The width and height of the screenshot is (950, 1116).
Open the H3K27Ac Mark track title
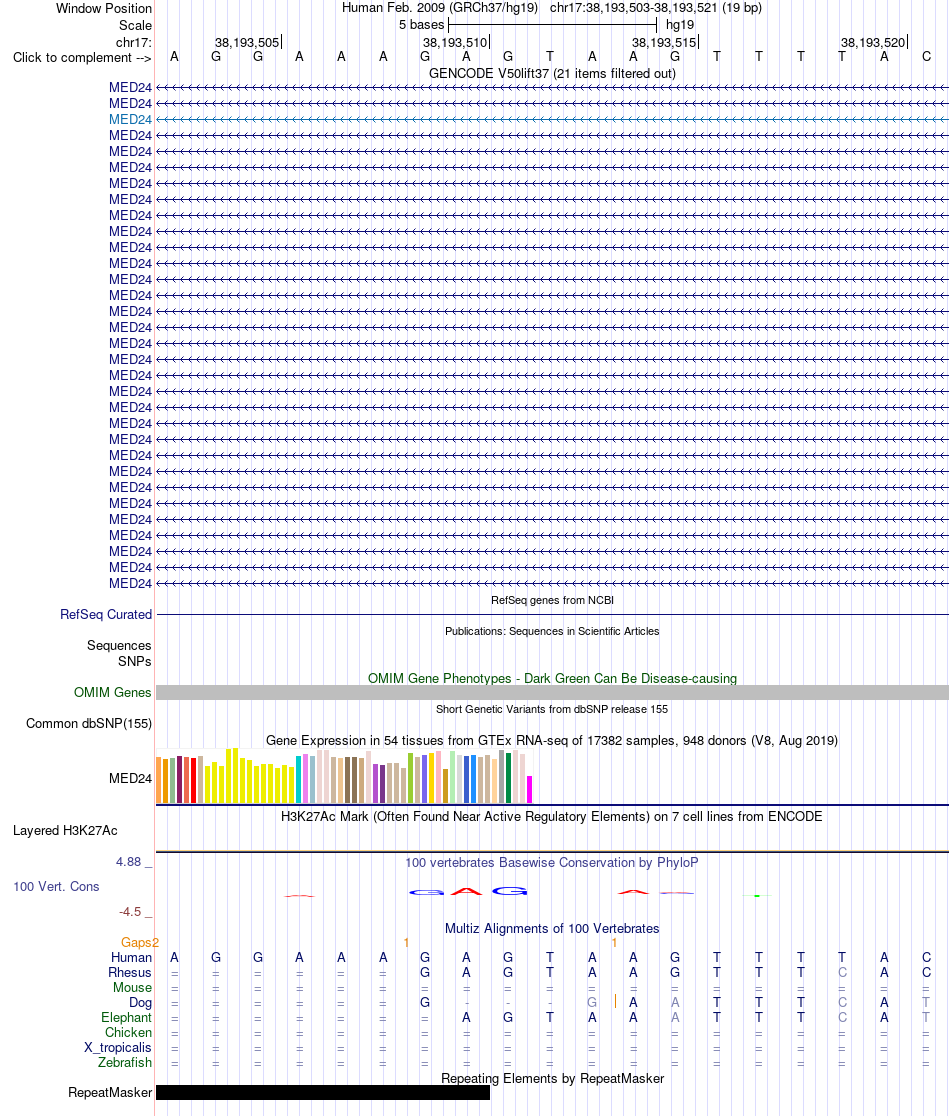click(552, 816)
